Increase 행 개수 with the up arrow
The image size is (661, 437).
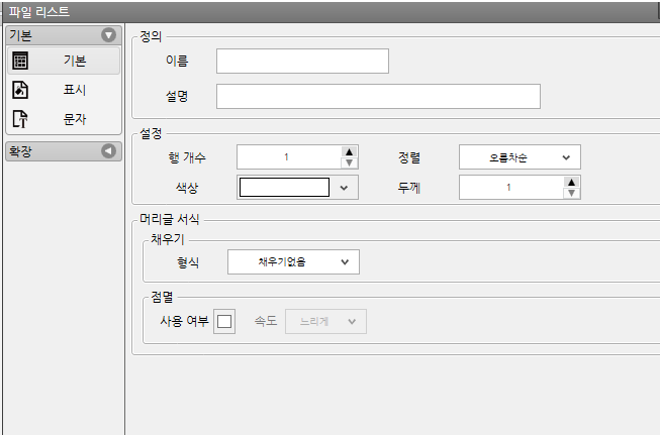pos(349,151)
